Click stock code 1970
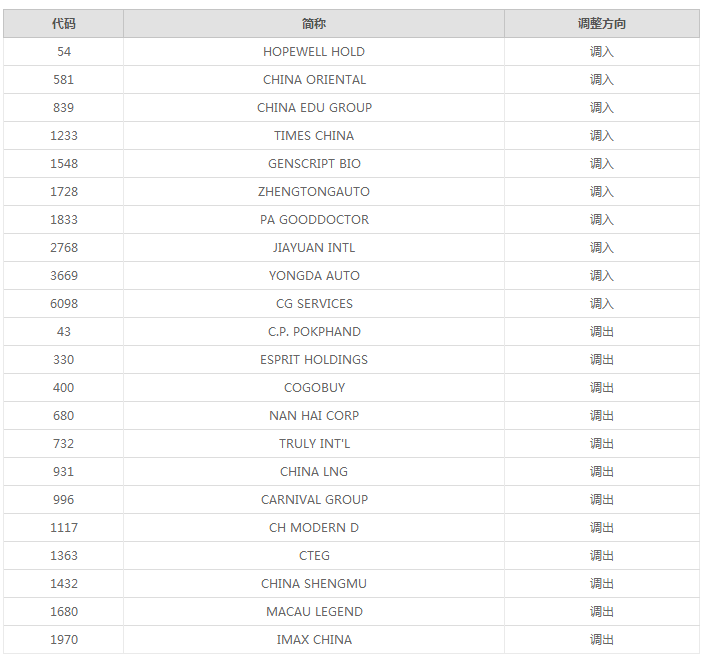 tap(63, 639)
